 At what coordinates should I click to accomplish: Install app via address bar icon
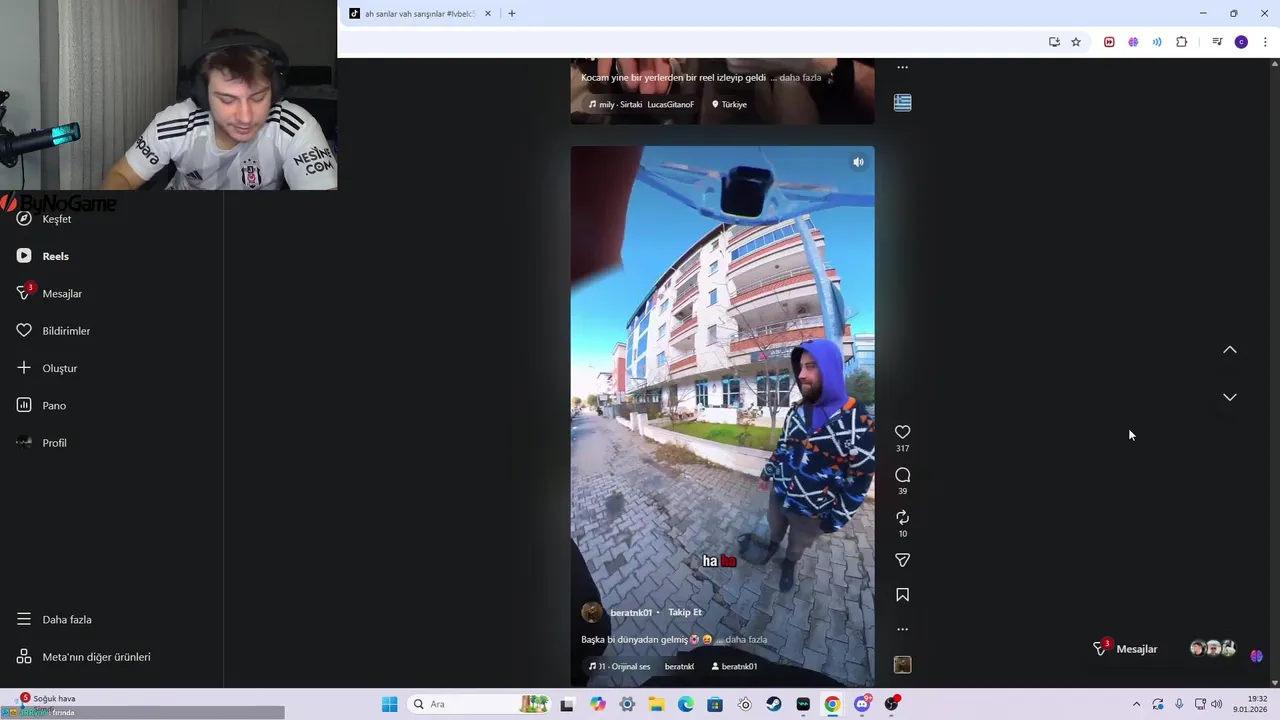pos(1054,42)
